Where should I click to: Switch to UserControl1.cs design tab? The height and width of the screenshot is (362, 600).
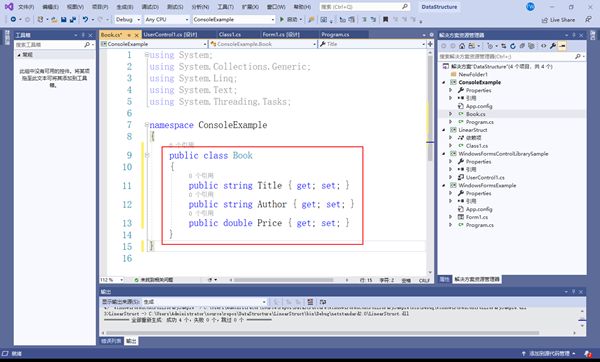tap(170, 35)
